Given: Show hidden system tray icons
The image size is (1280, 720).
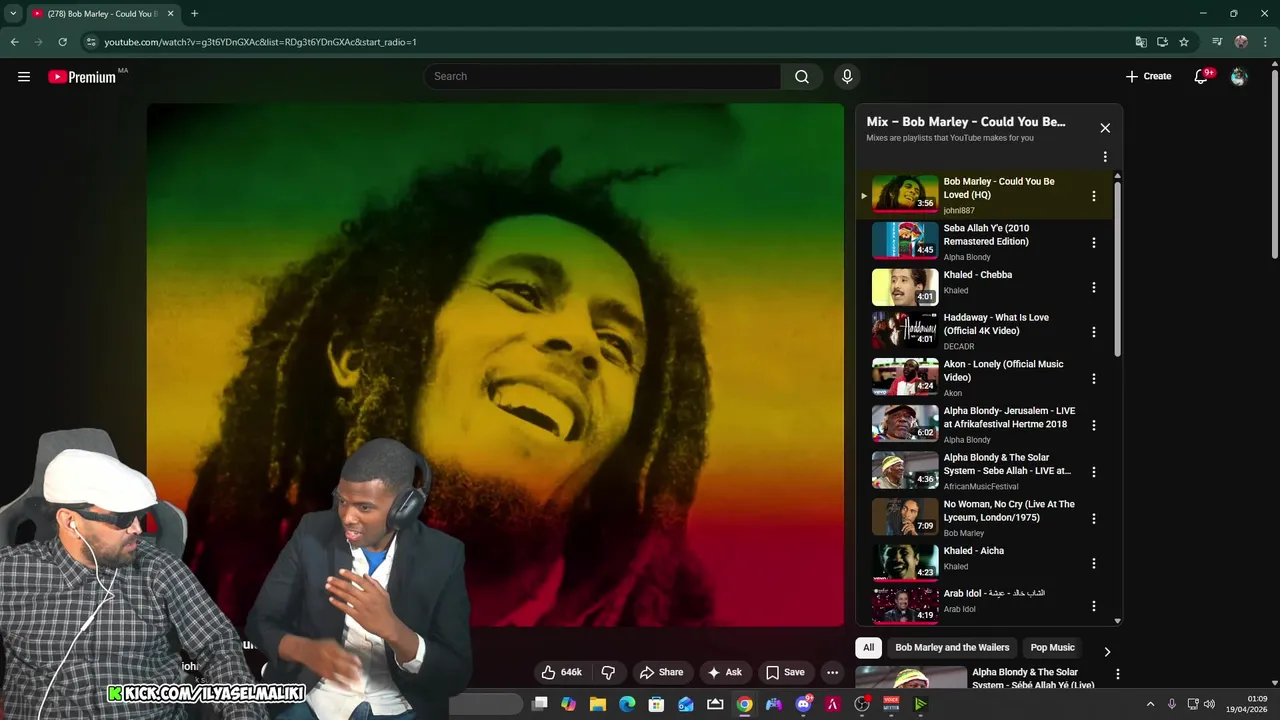Looking at the screenshot, I should coord(1150,704).
